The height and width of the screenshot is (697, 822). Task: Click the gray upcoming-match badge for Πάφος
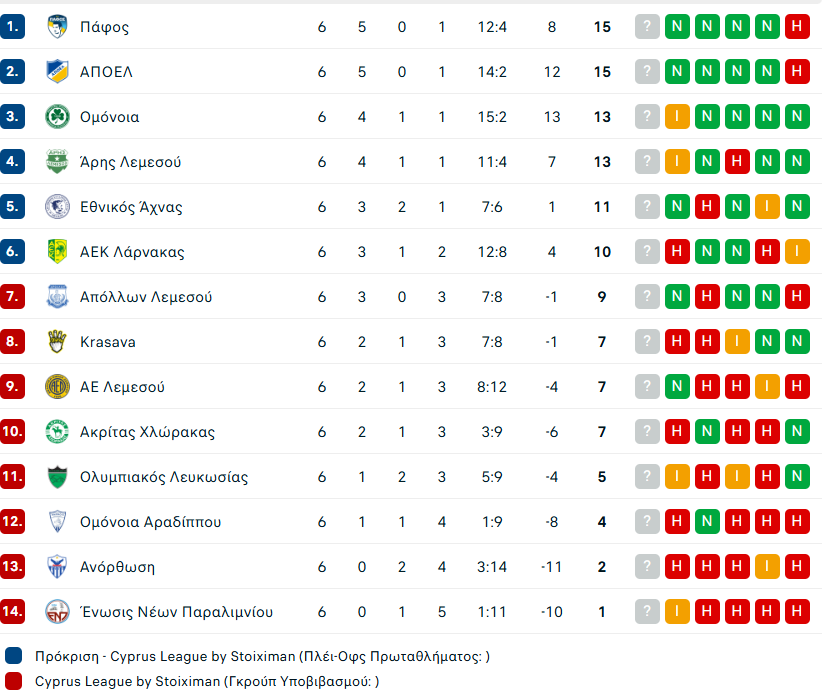(647, 27)
